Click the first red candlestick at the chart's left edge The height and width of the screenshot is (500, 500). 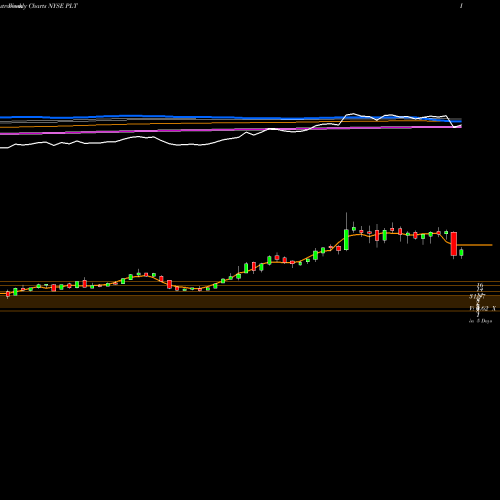click(x=8, y=294)
